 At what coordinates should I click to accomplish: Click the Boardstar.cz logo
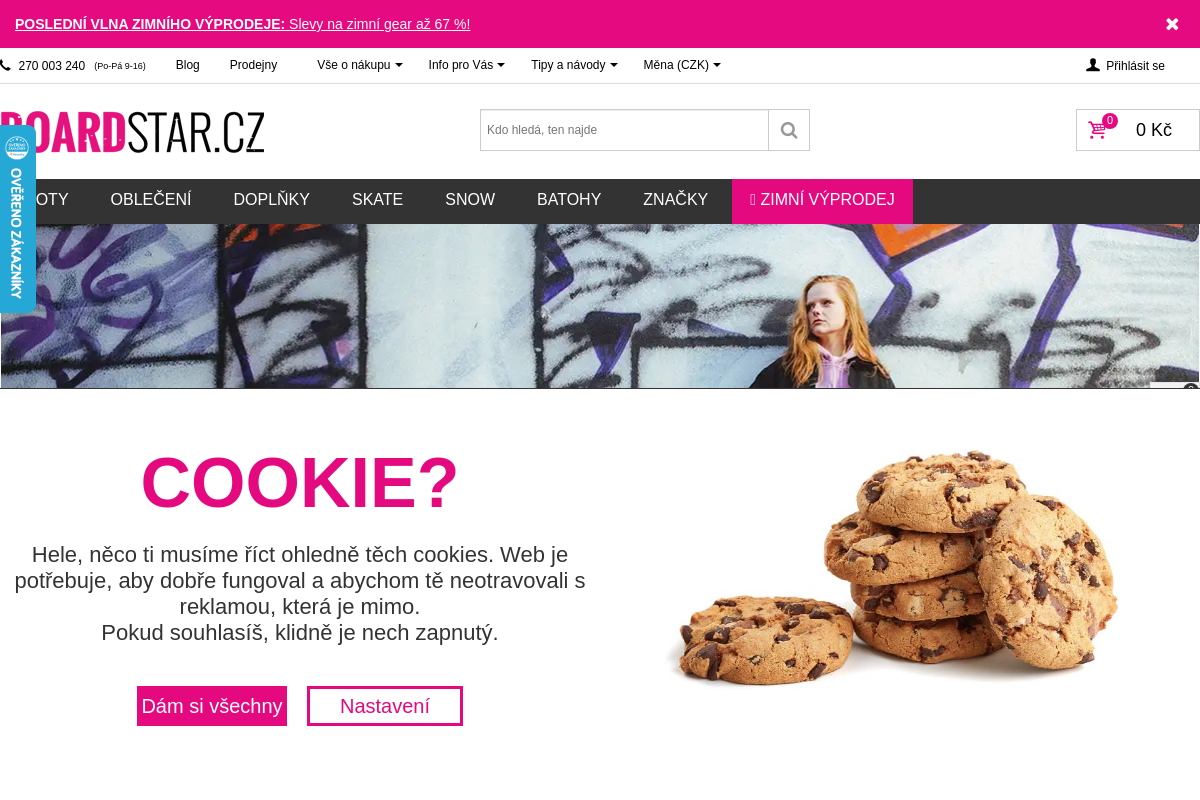tap(132, 131)
